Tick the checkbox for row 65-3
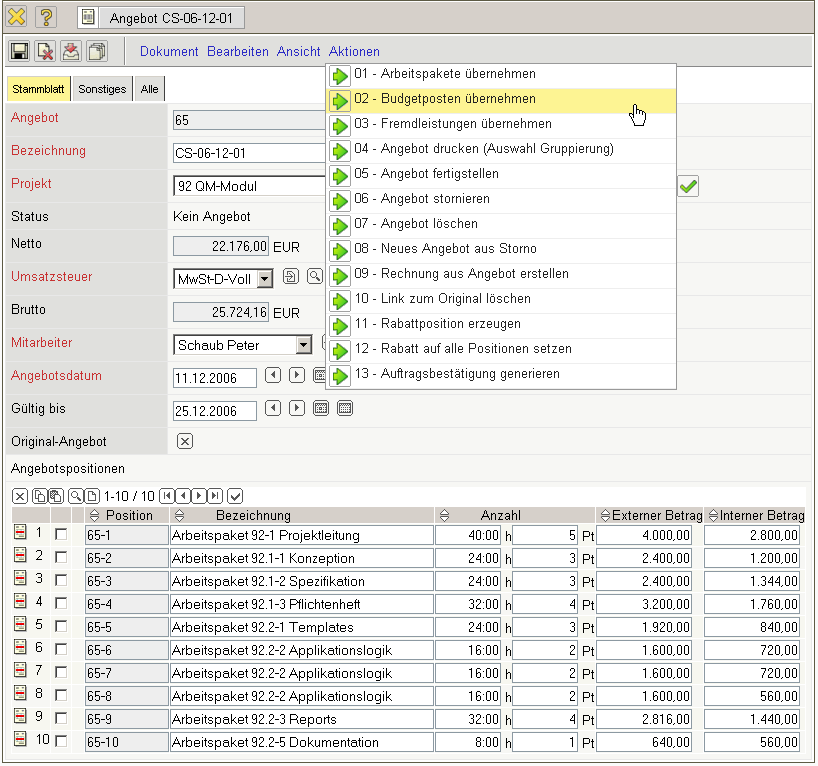The image size is (818, 766). (x=61, y=581)
